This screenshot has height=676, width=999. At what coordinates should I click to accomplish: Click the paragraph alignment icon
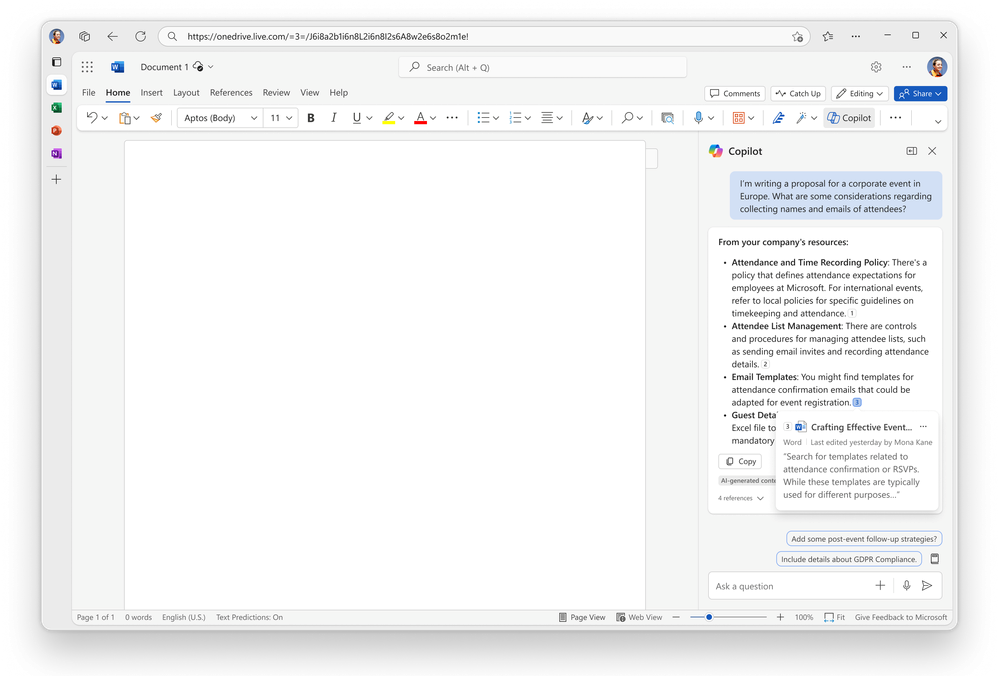[547, 118]
